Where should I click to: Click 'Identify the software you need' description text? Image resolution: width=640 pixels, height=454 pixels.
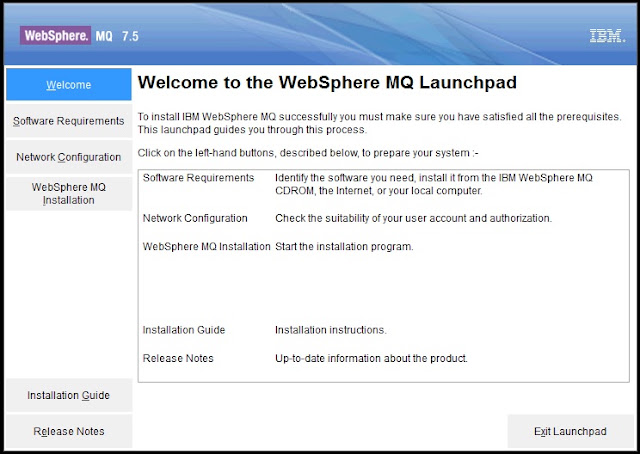click(x=433, y=184)
